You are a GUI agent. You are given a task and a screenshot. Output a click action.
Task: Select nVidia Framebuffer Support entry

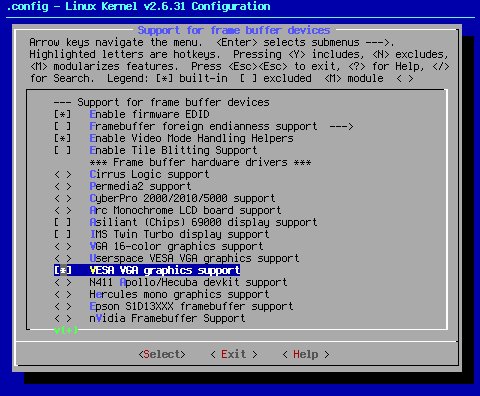tap(167, 318)
